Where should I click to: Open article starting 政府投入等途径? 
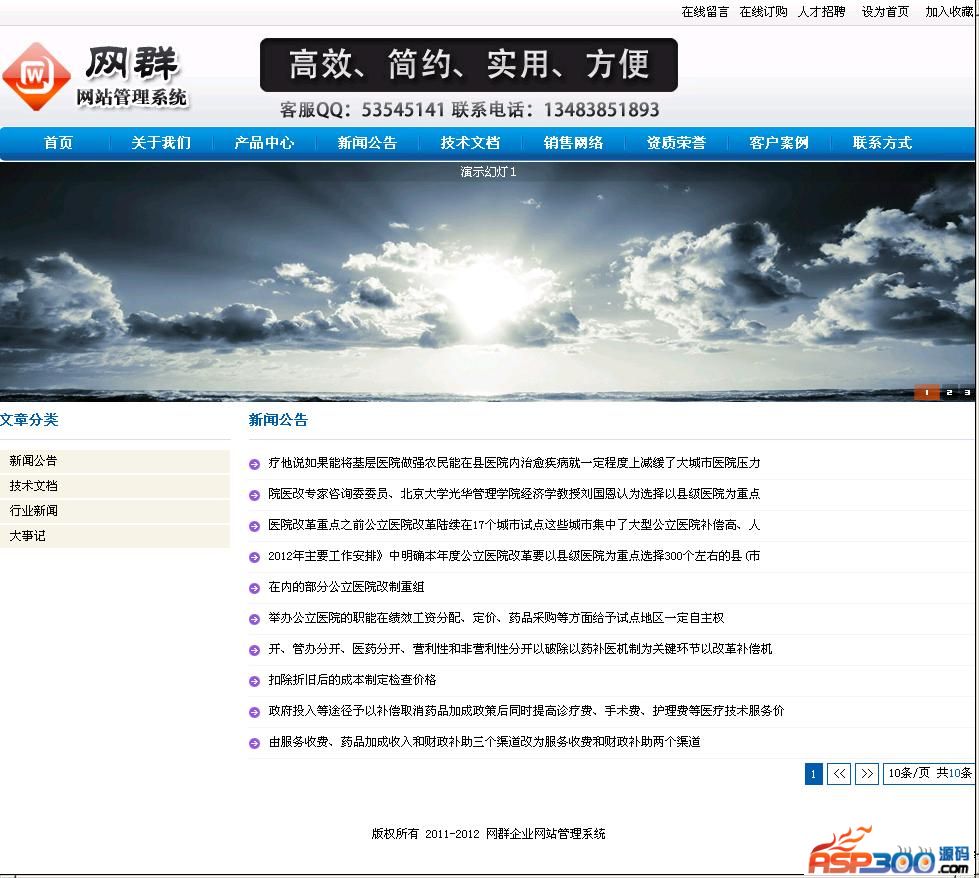[526, 711]
